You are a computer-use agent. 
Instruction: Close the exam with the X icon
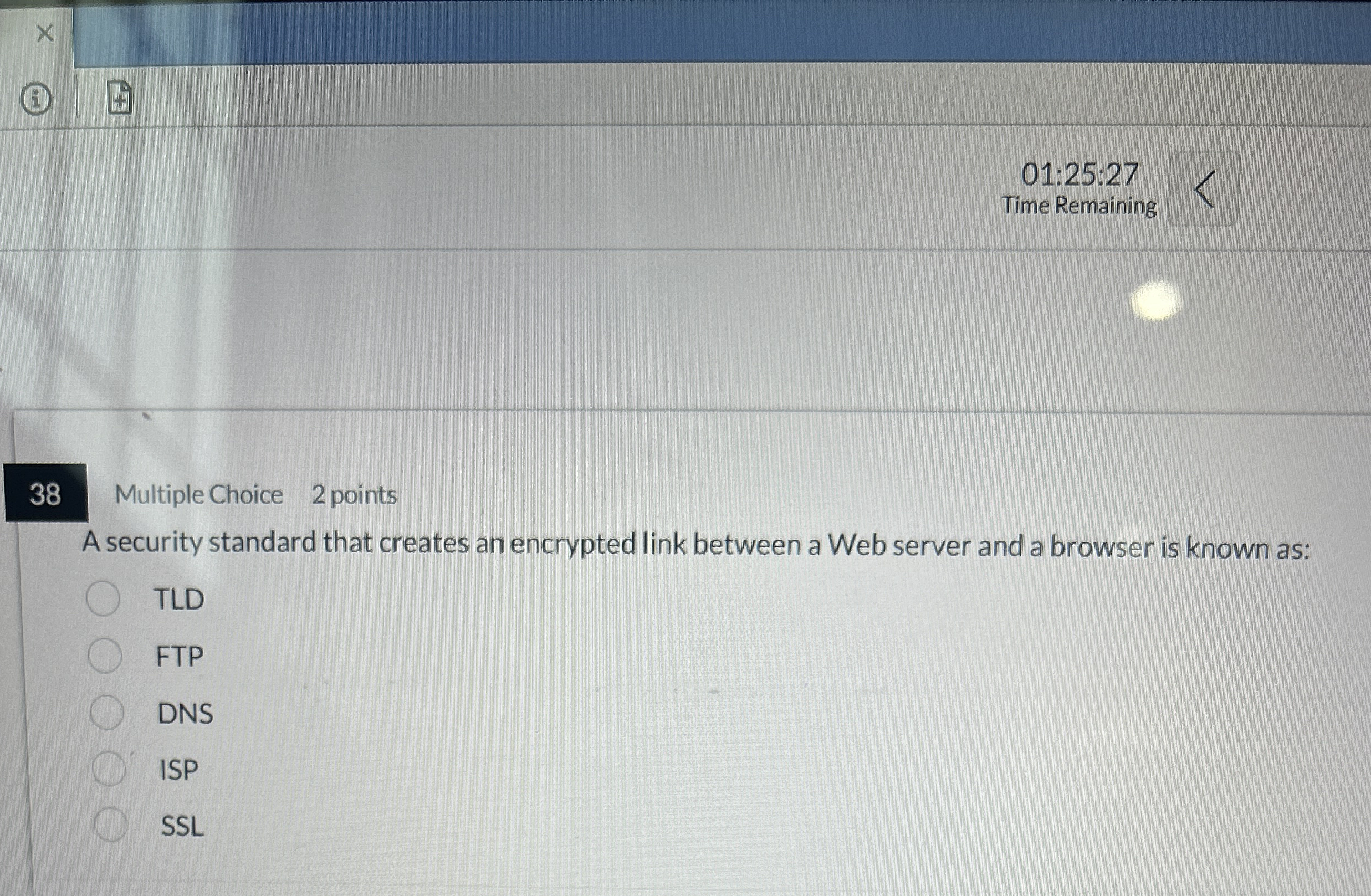(44, 33)
